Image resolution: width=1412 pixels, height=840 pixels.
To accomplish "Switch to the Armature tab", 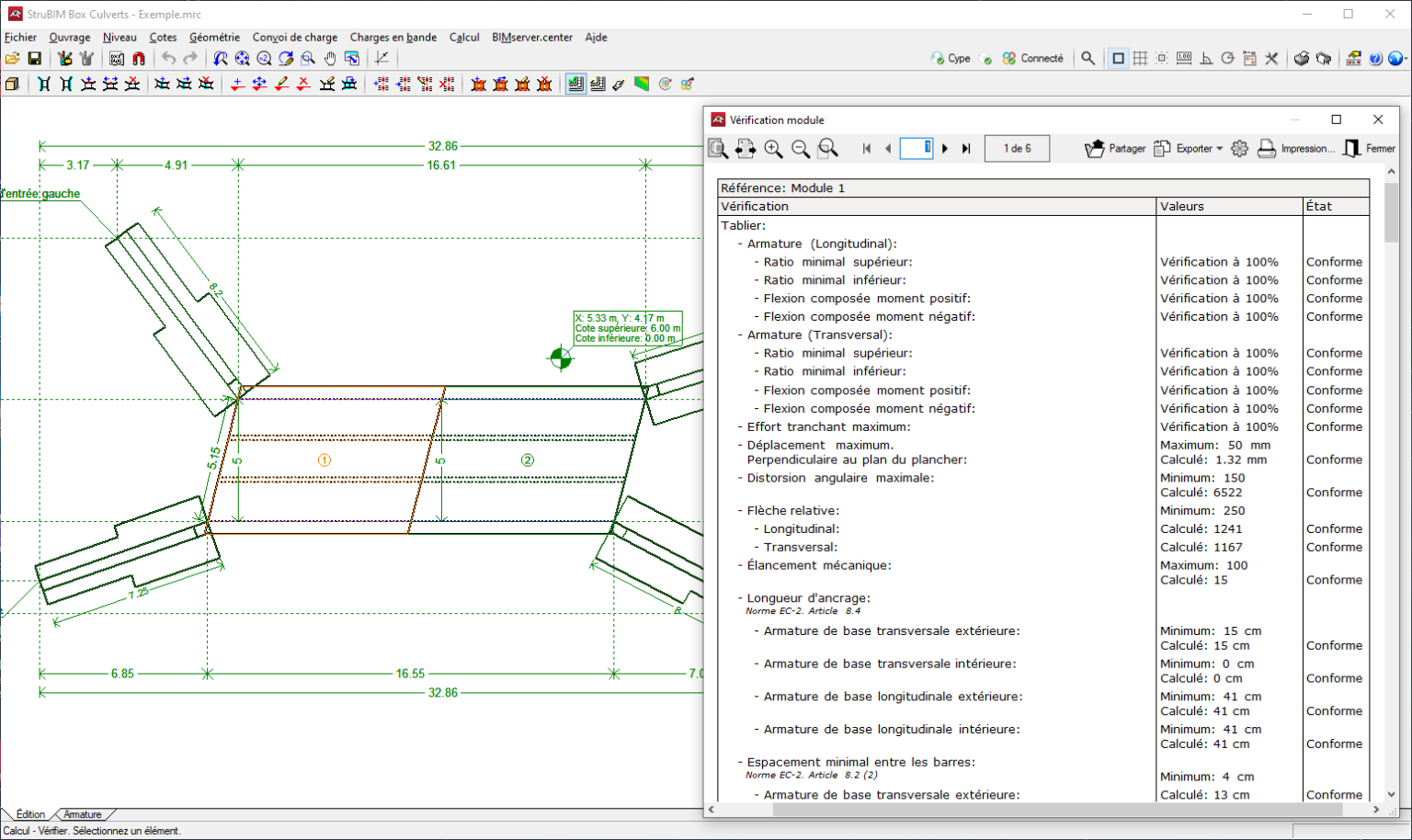I will (83, 814).
